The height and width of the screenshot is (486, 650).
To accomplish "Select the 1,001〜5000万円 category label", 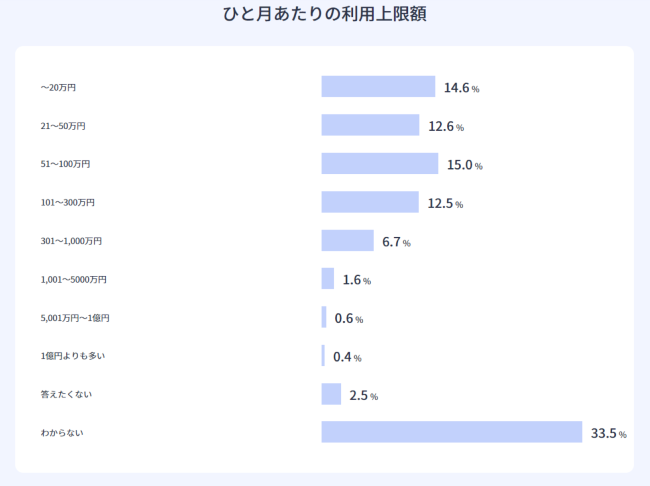I will 73,280.
